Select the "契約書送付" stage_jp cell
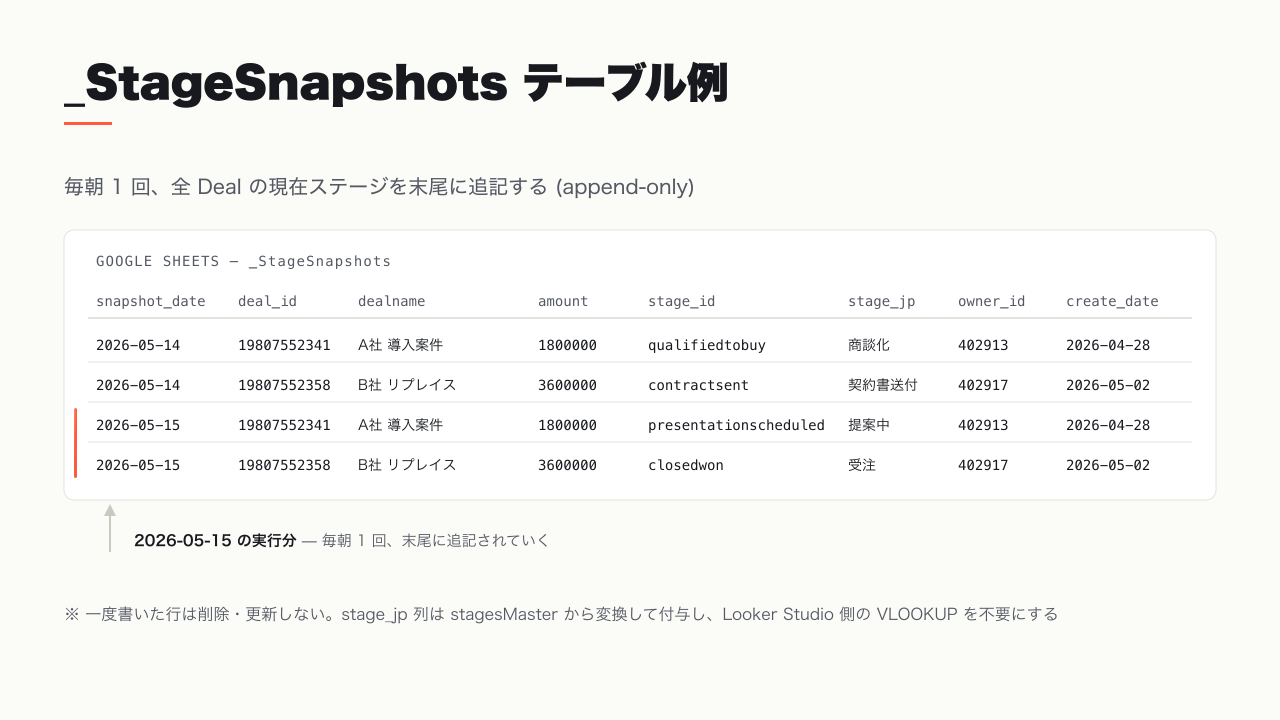Viewport: 1280px width, 720px height. click(883, 385)
